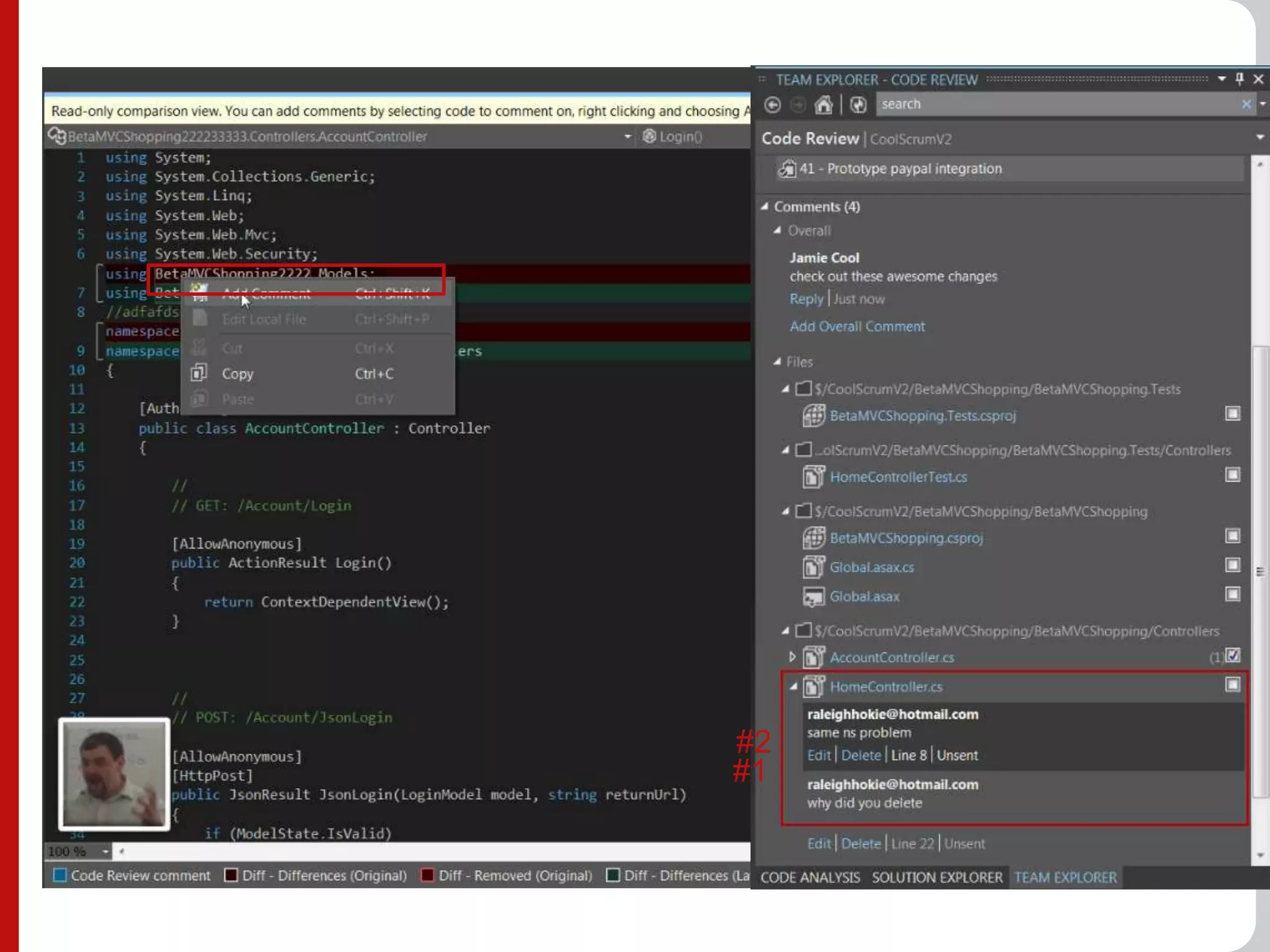1270x952 pixels.
Task: Click the Global.asax file icon
Action: 814,596
